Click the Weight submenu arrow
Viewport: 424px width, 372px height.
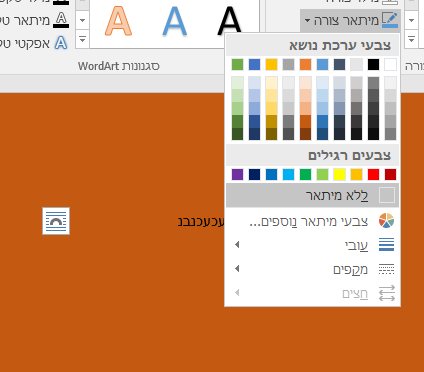(237, 245)
